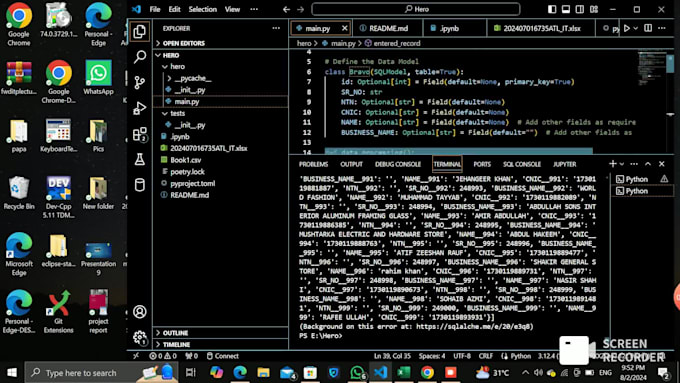Collapse the HERO root folder

coord(221,55)
